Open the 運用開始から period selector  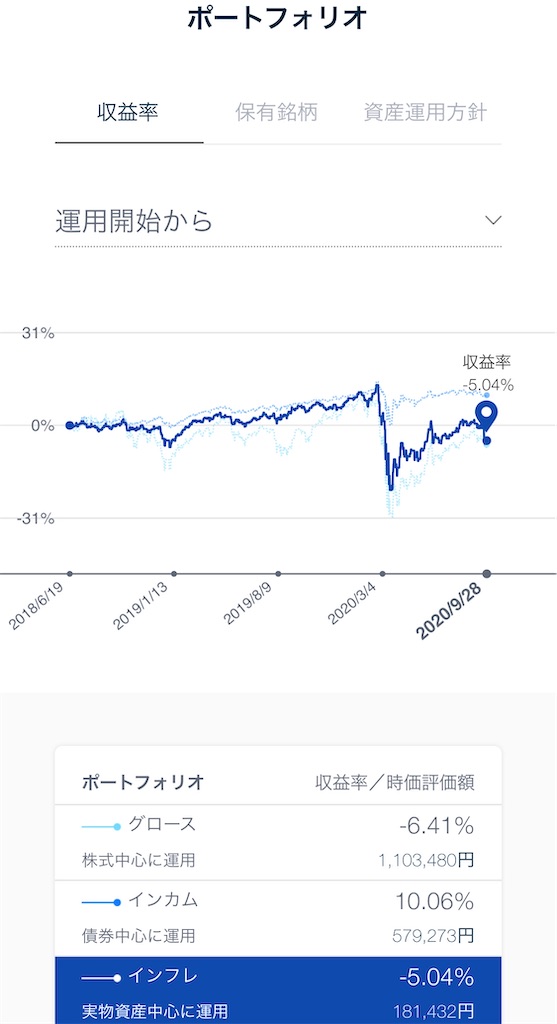click(278, 221)
